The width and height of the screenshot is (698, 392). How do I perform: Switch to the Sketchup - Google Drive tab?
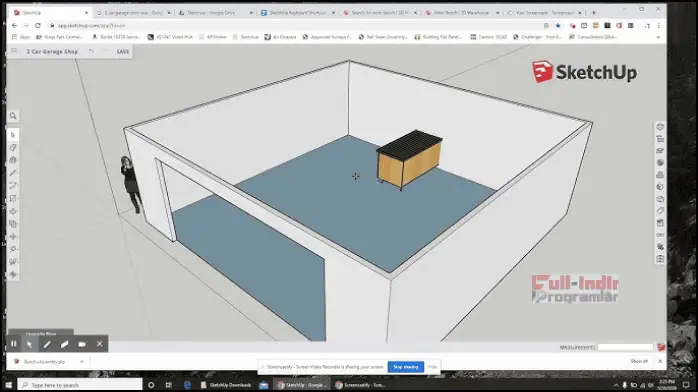click(215, 13)
